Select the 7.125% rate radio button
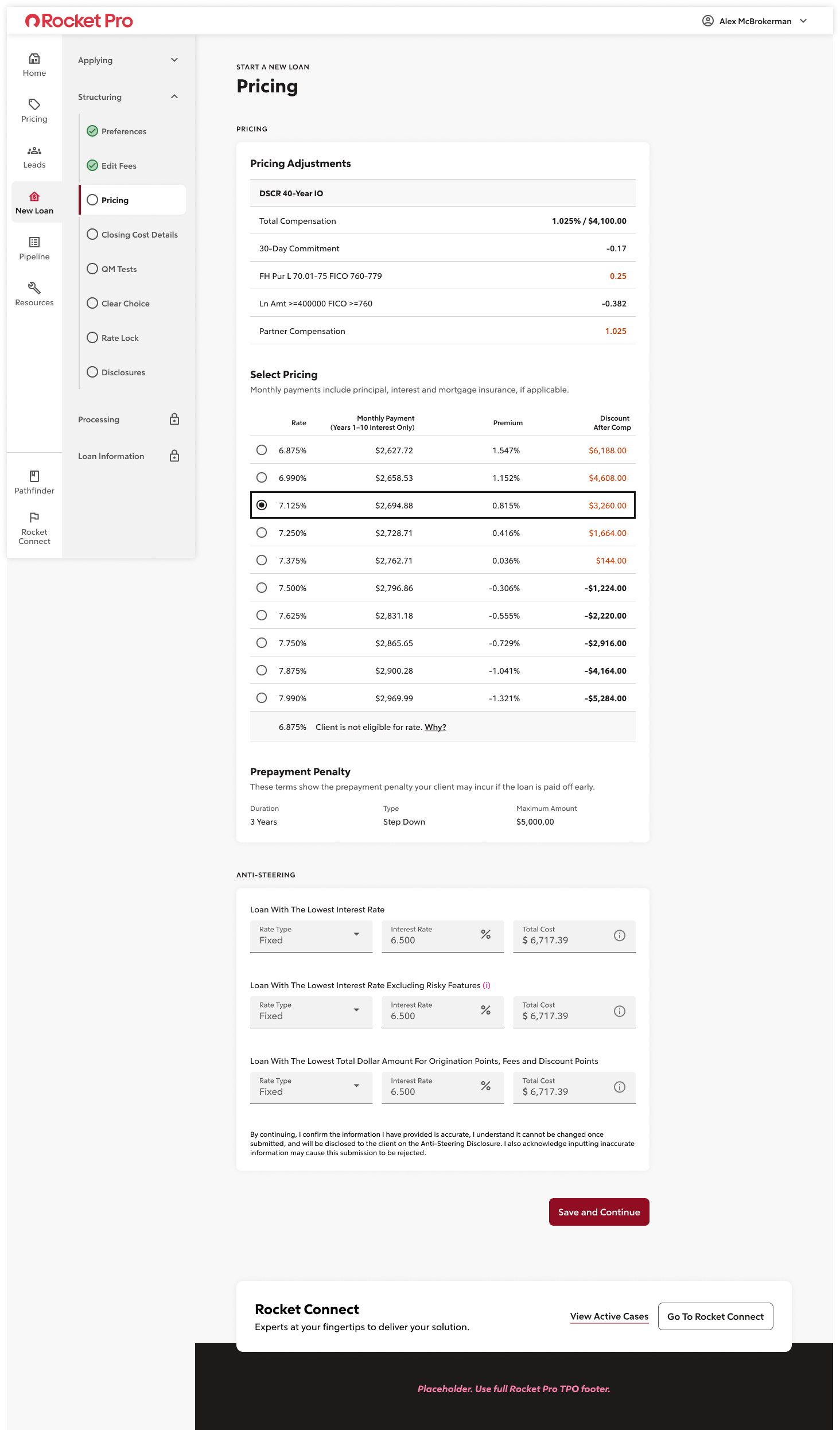 (x=262, y=506)
